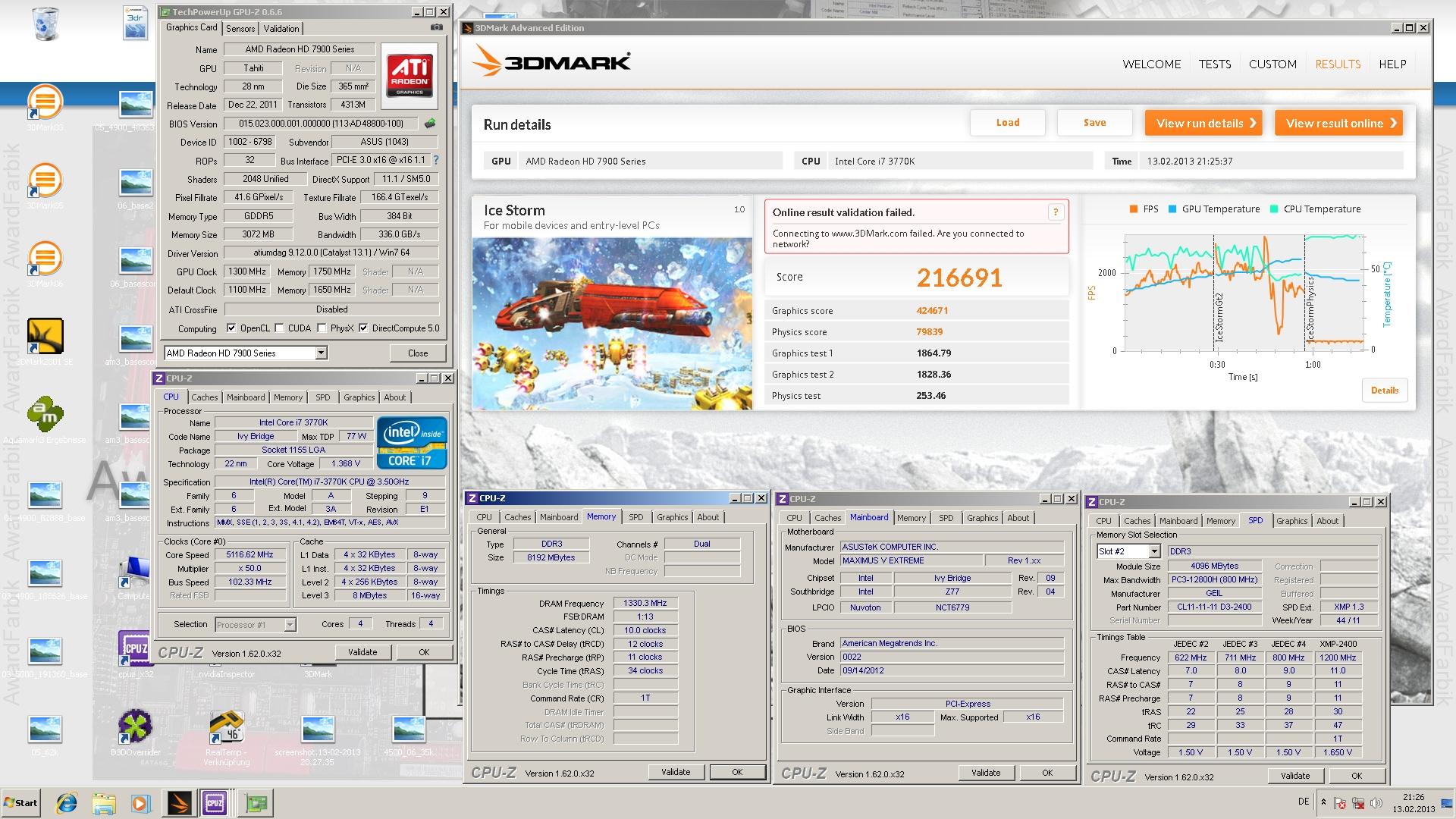Open Internet Explorer from the taskbar
Screen dimensions: 1456x819
point(67,802)
